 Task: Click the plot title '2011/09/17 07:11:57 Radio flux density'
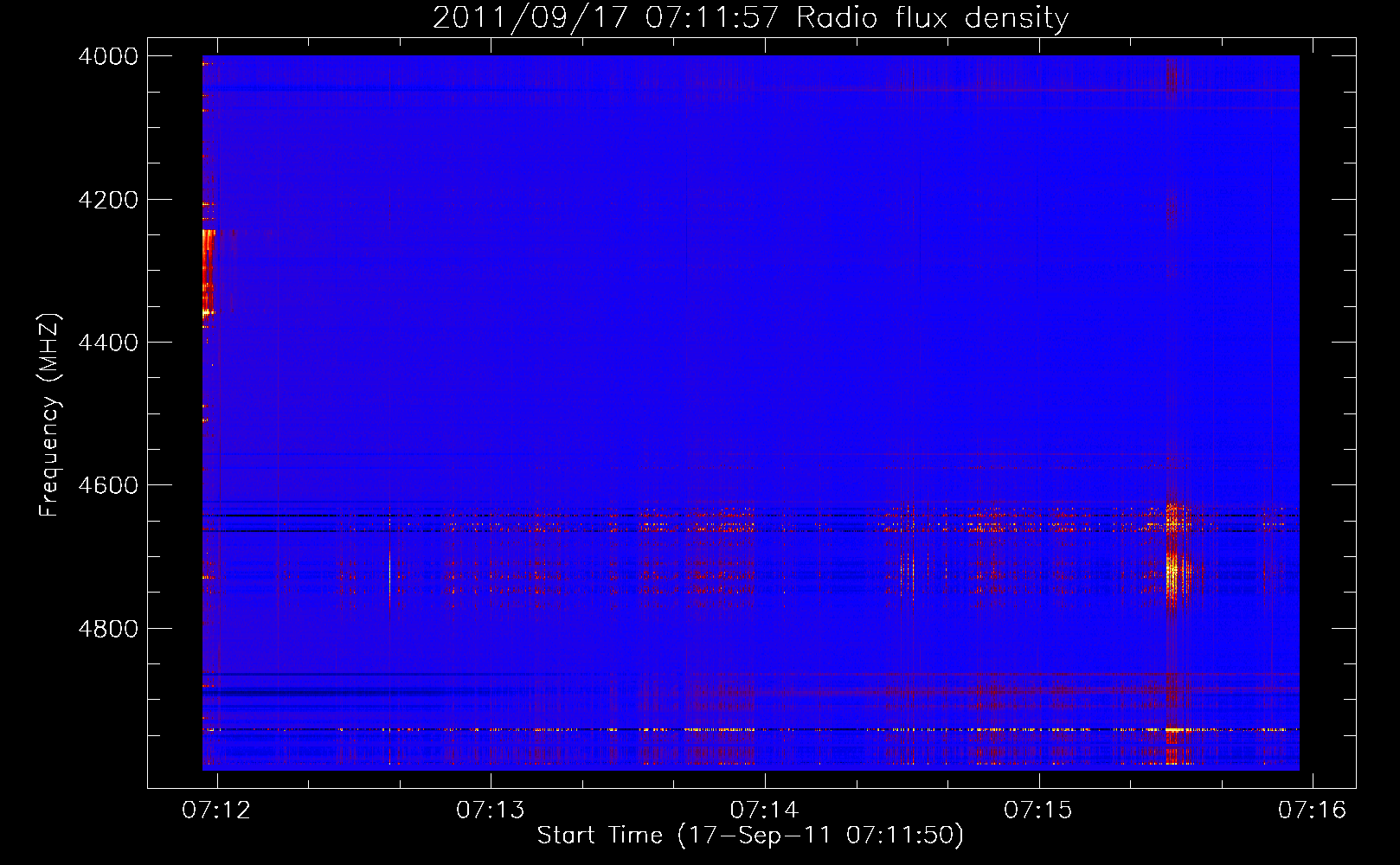click(750, 17)
